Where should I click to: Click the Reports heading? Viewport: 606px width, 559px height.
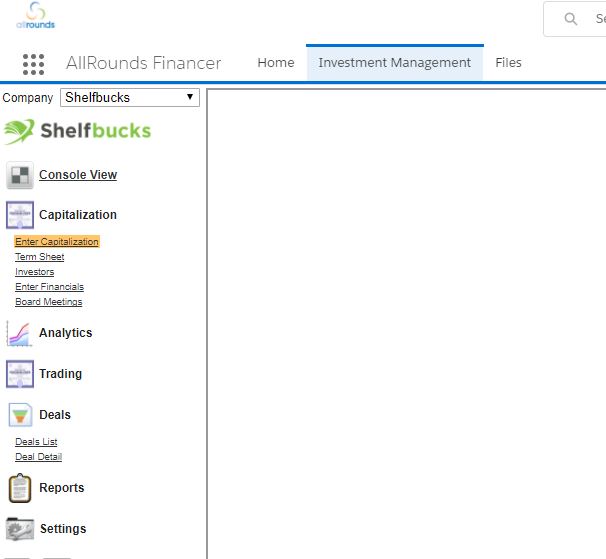62,488
